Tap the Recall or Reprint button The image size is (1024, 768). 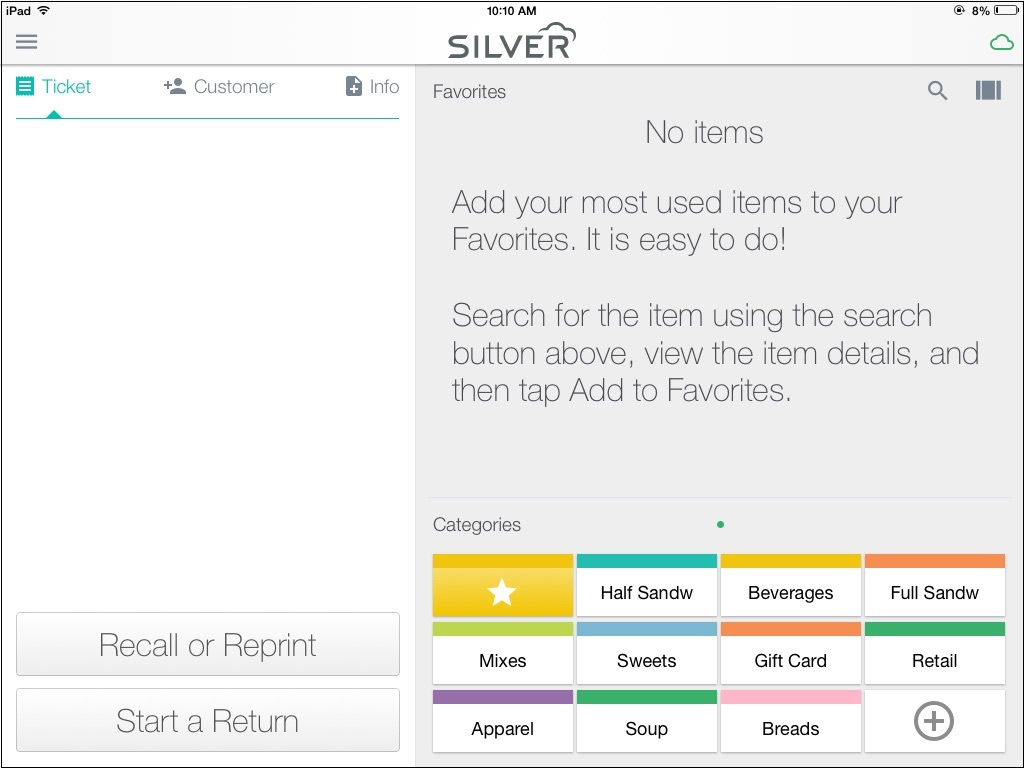[x=208, y=644]
